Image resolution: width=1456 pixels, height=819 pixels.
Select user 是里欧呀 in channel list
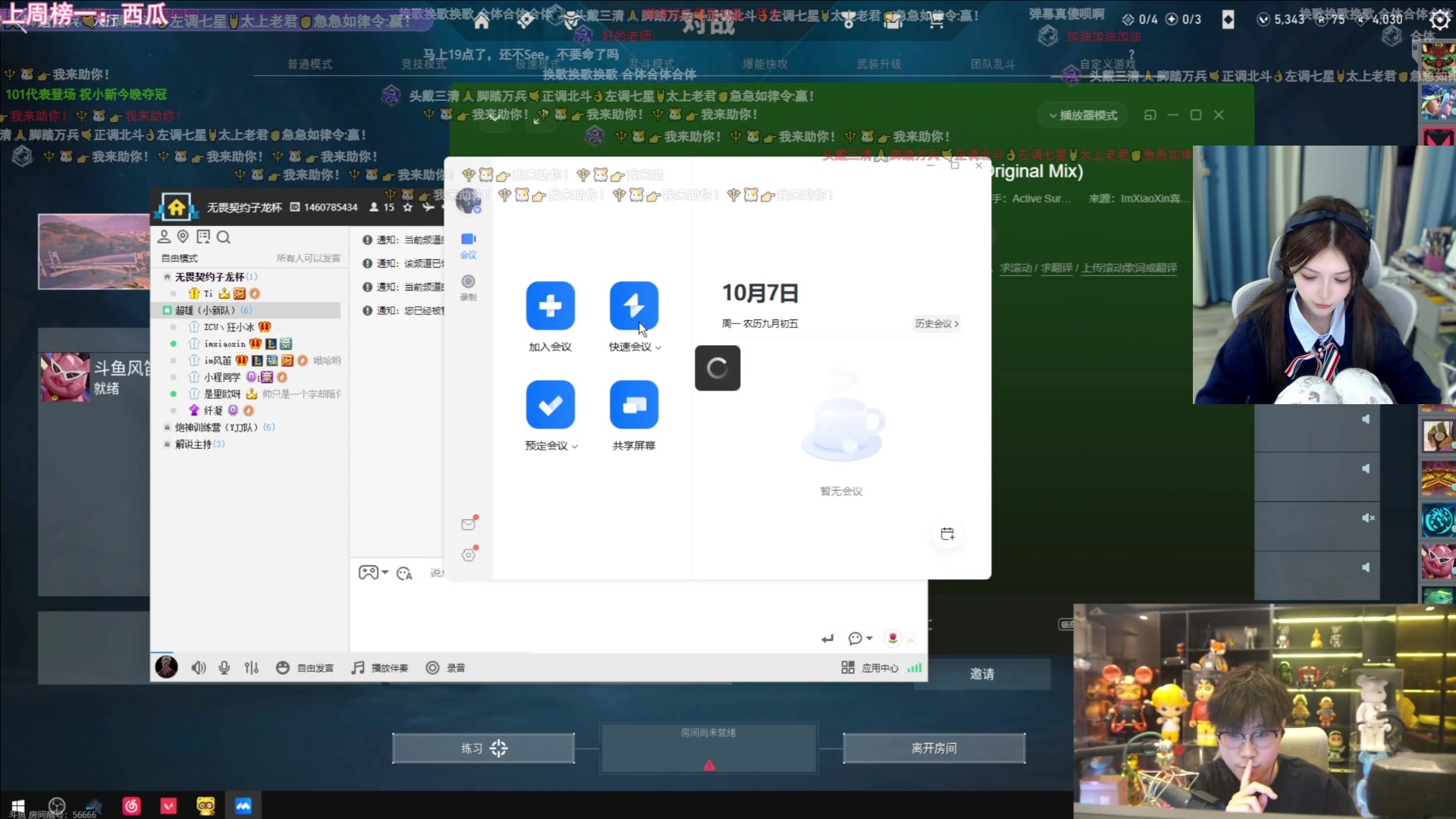pos(222,394)
